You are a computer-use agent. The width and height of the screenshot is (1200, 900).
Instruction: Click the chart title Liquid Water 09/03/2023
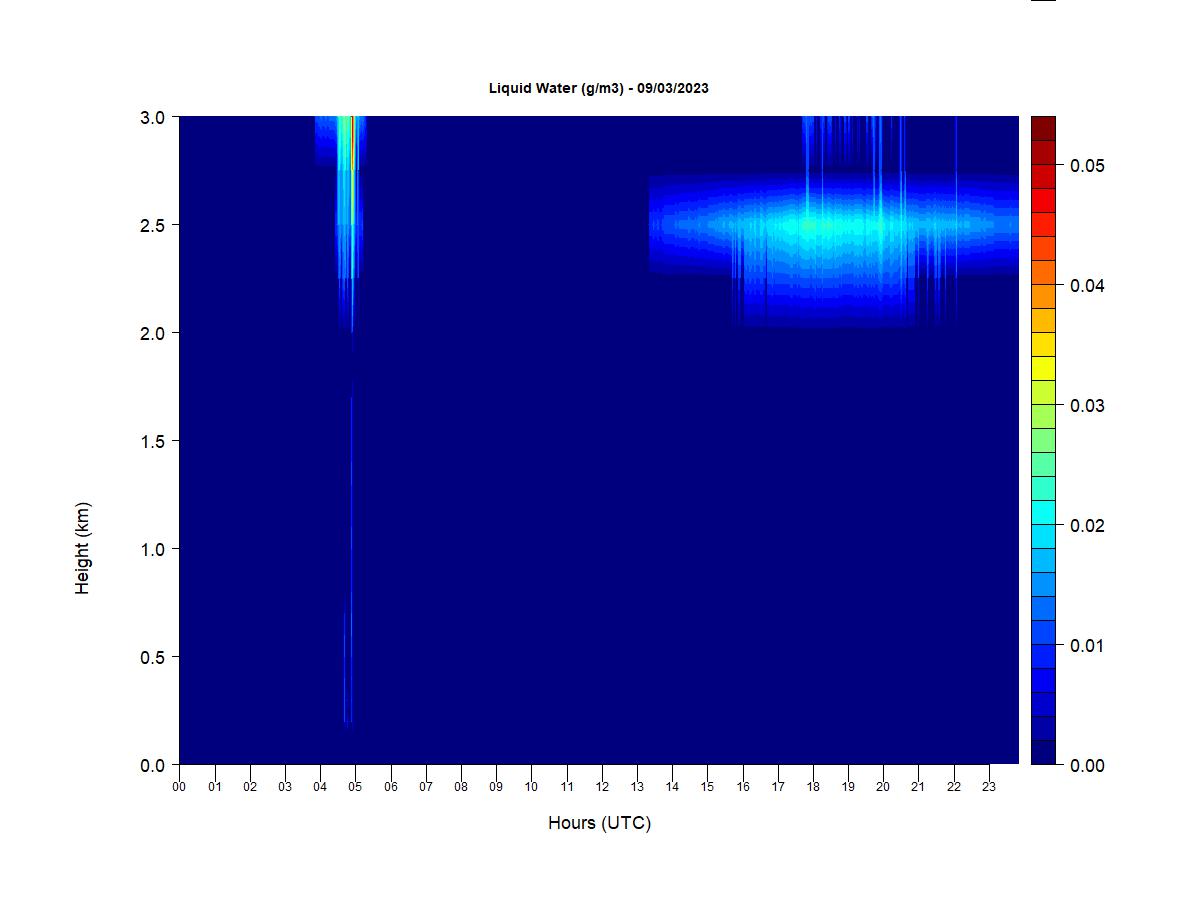(x=598, y=88)
